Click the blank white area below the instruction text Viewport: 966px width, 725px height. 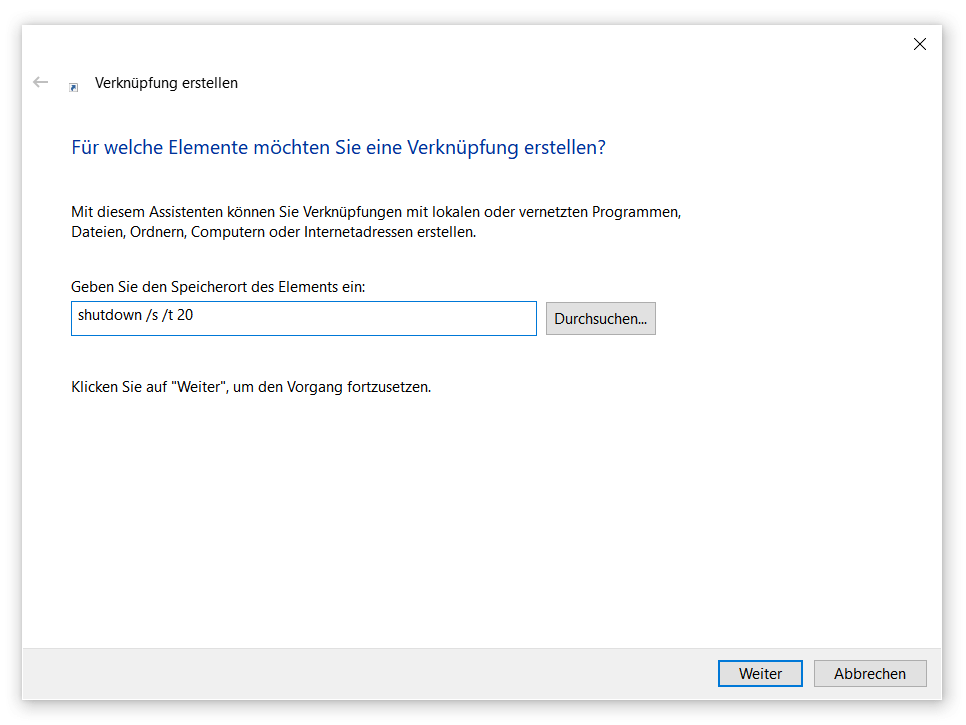tap(480, 520)
